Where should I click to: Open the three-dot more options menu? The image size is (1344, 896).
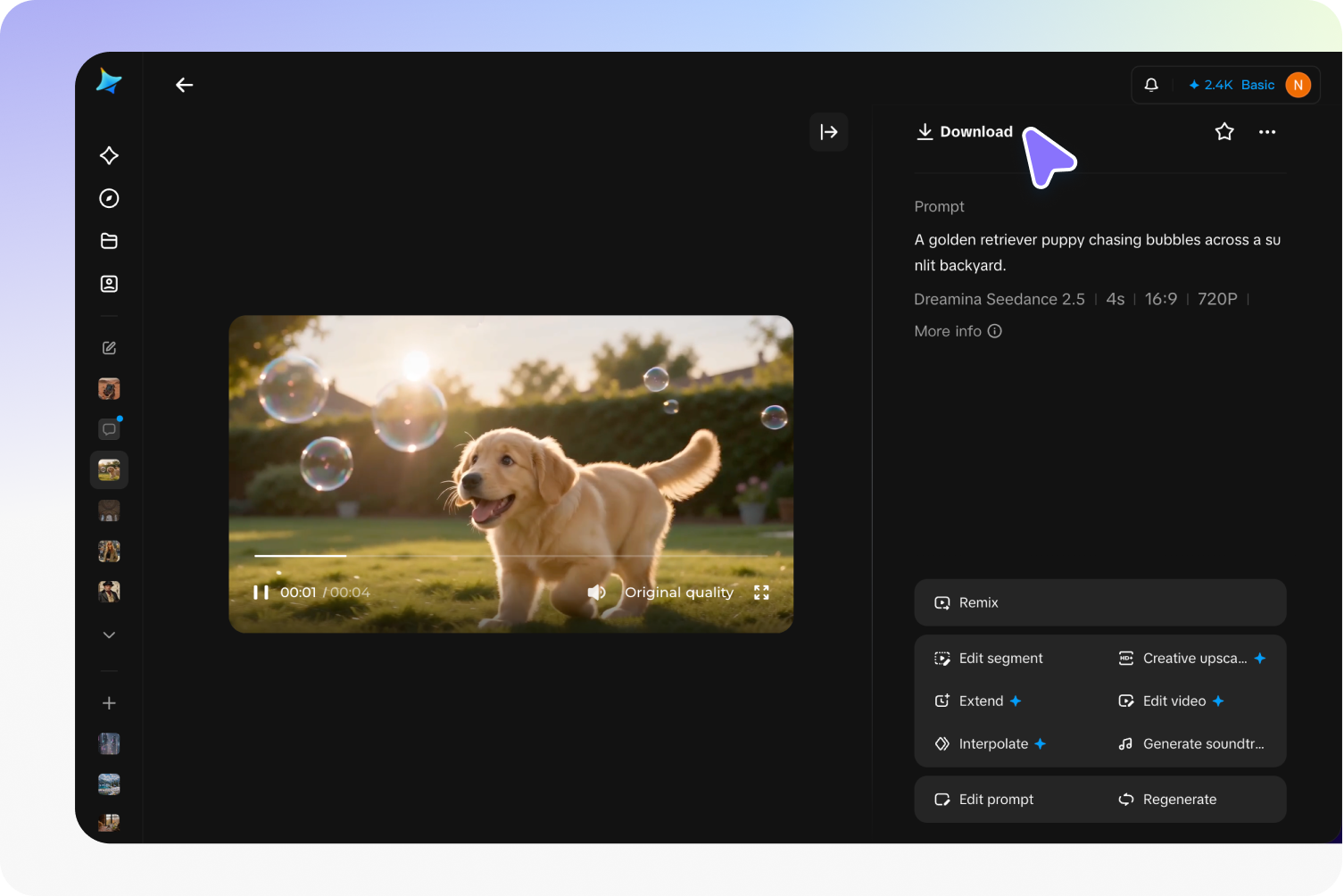coord(1267,132)
